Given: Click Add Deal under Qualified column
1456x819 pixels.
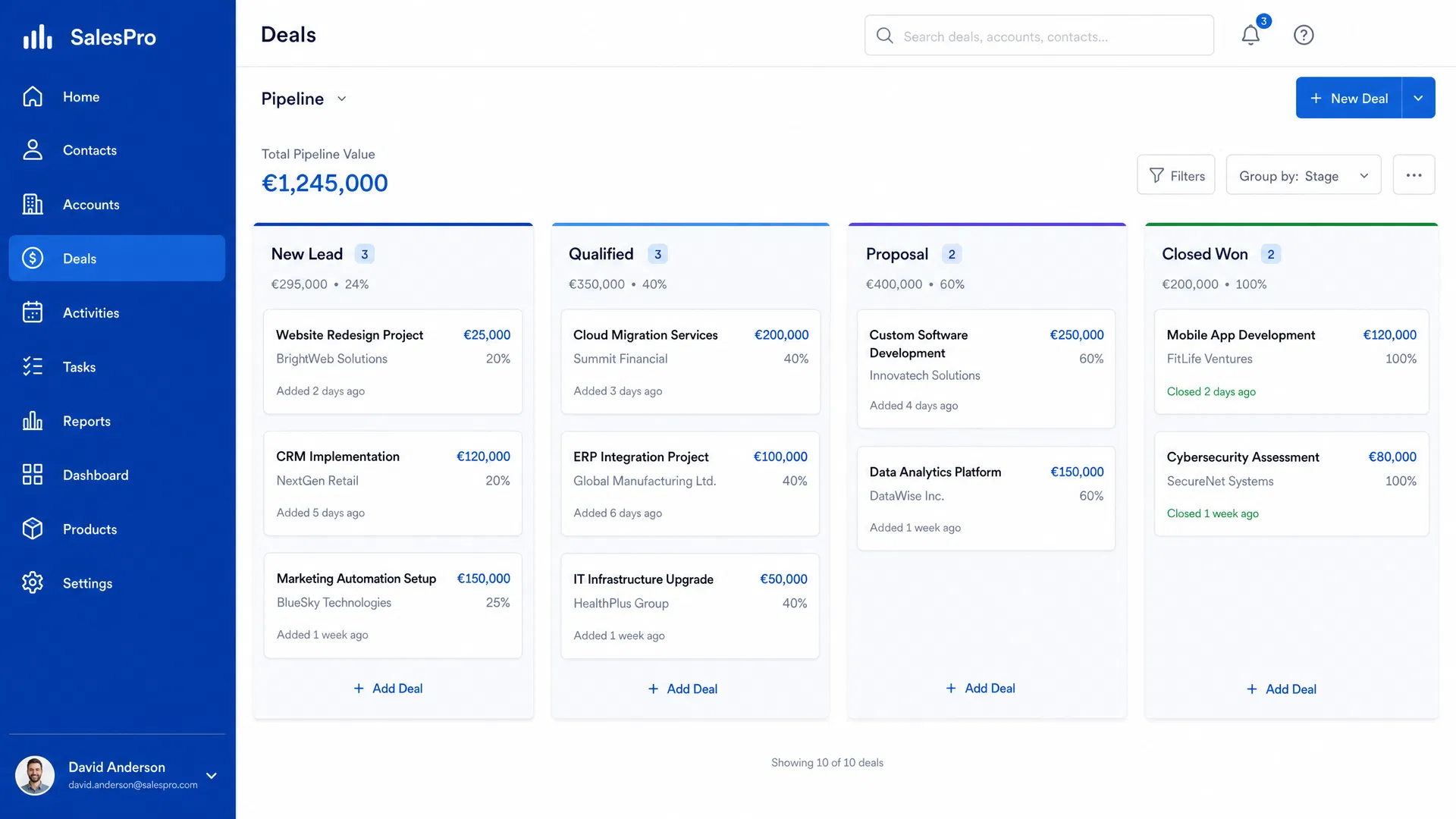Looking at the screenshot, I should 682,689.
